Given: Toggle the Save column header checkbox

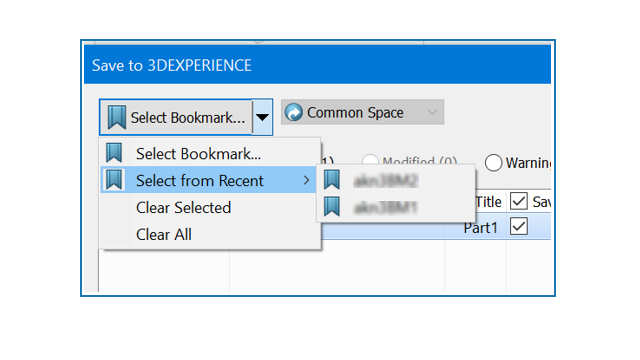Looking at the screenshot, I should click(519, 201).
